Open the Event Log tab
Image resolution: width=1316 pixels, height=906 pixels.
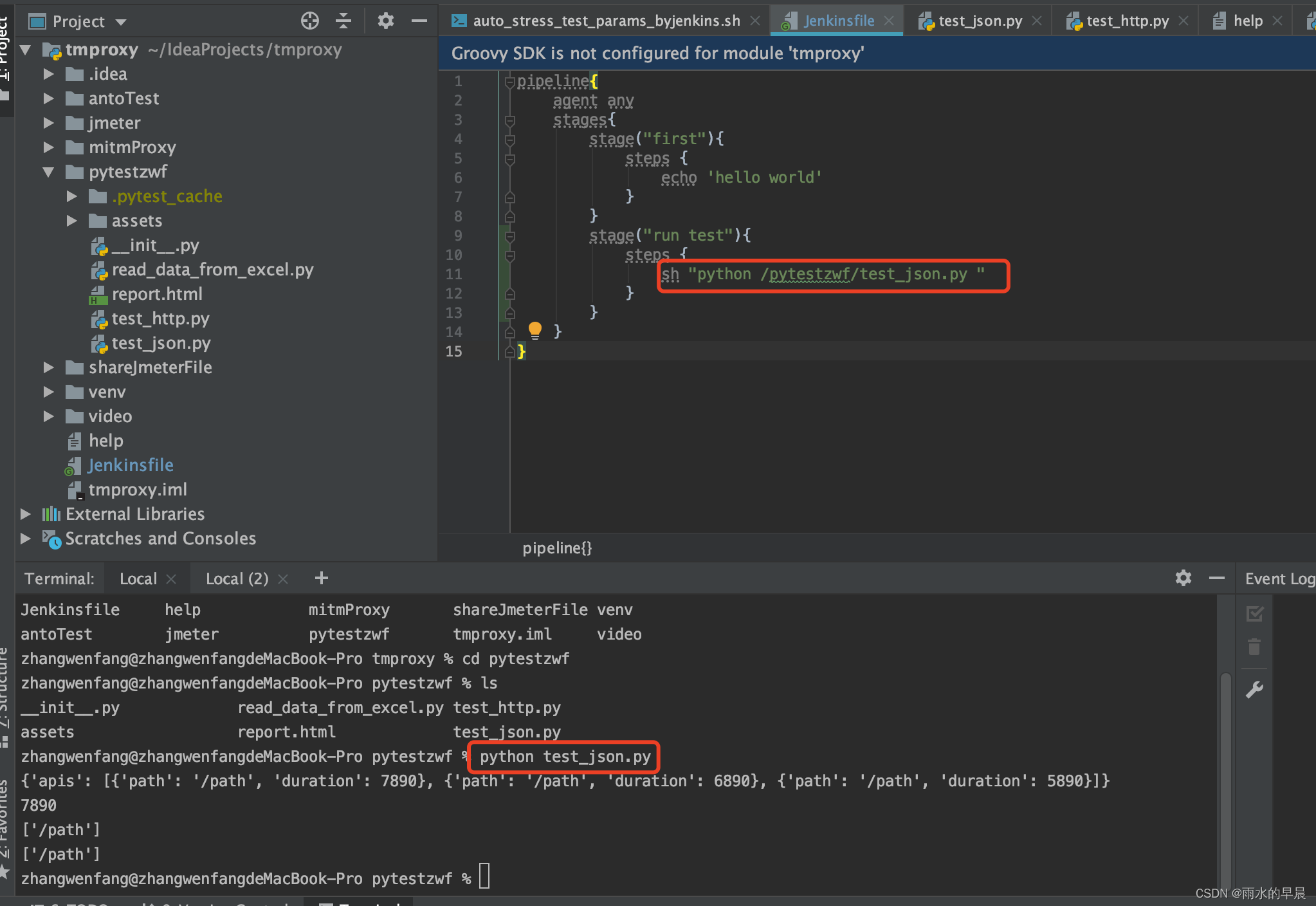coord(1279,578)
